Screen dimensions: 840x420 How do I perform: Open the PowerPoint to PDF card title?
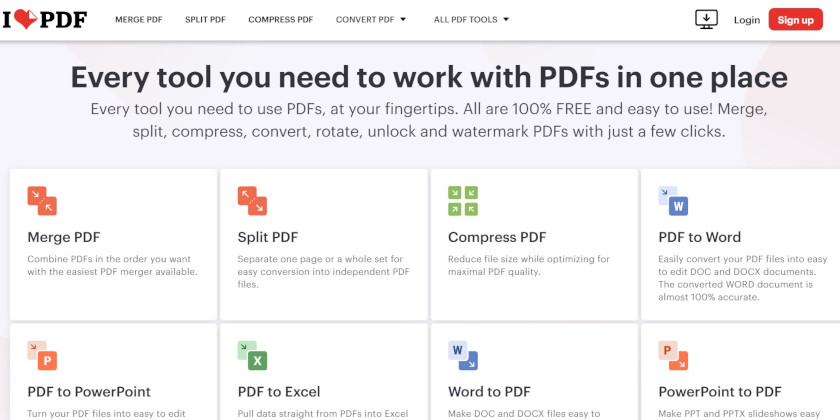[720, 392]
